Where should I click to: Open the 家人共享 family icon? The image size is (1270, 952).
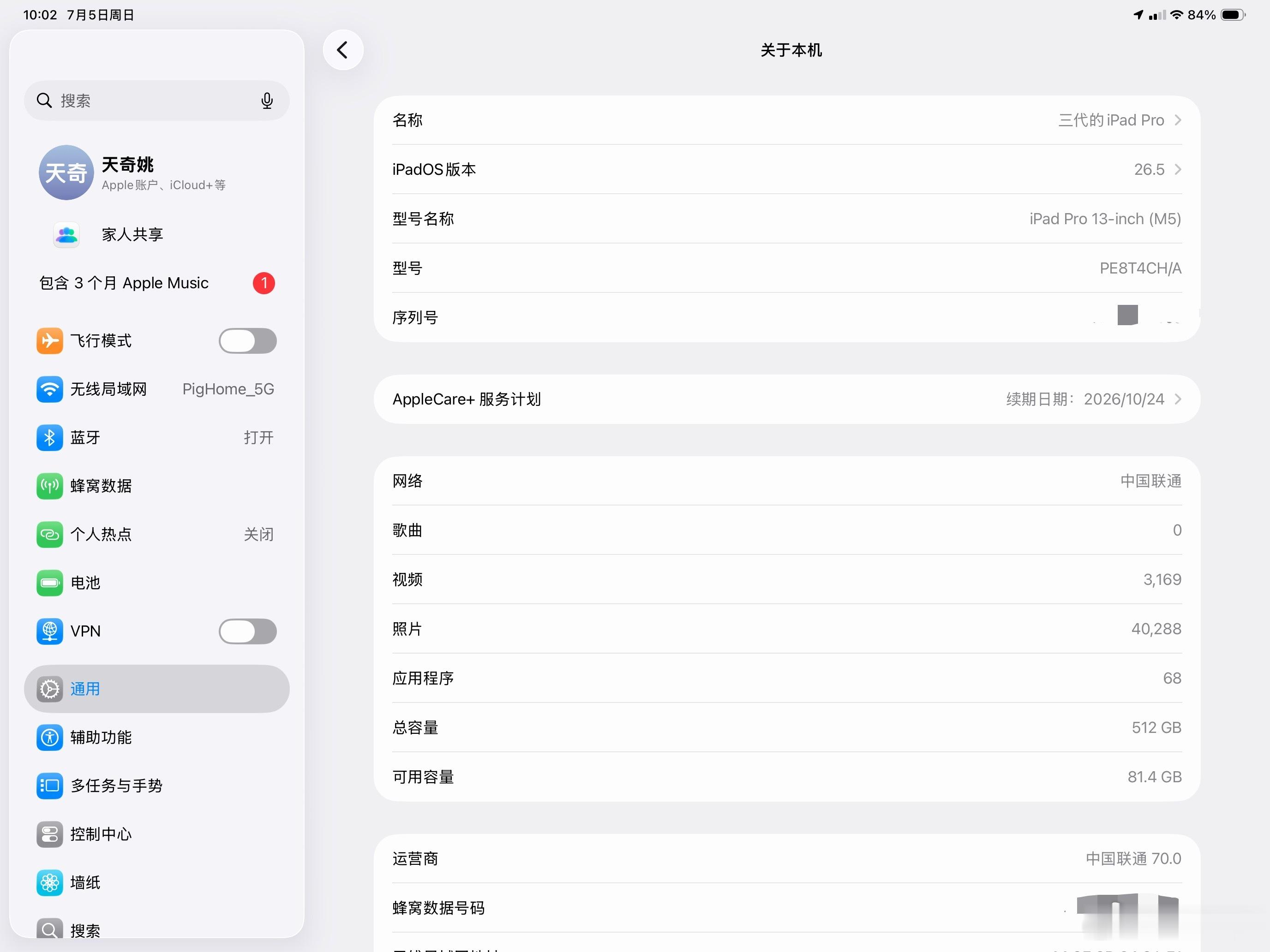click(x=66, y=234)
